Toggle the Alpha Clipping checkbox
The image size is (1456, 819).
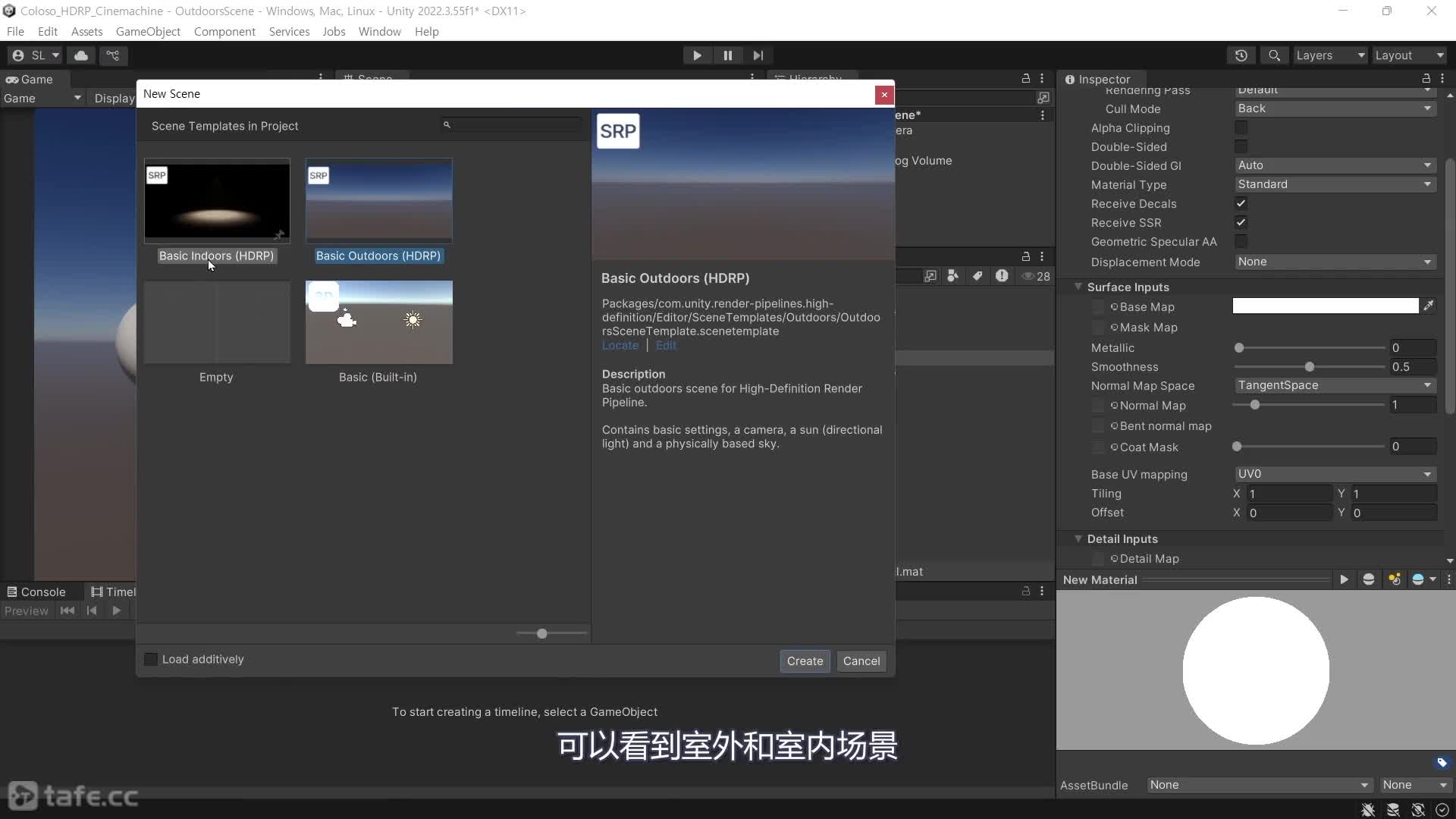[x=1241, y=127]
